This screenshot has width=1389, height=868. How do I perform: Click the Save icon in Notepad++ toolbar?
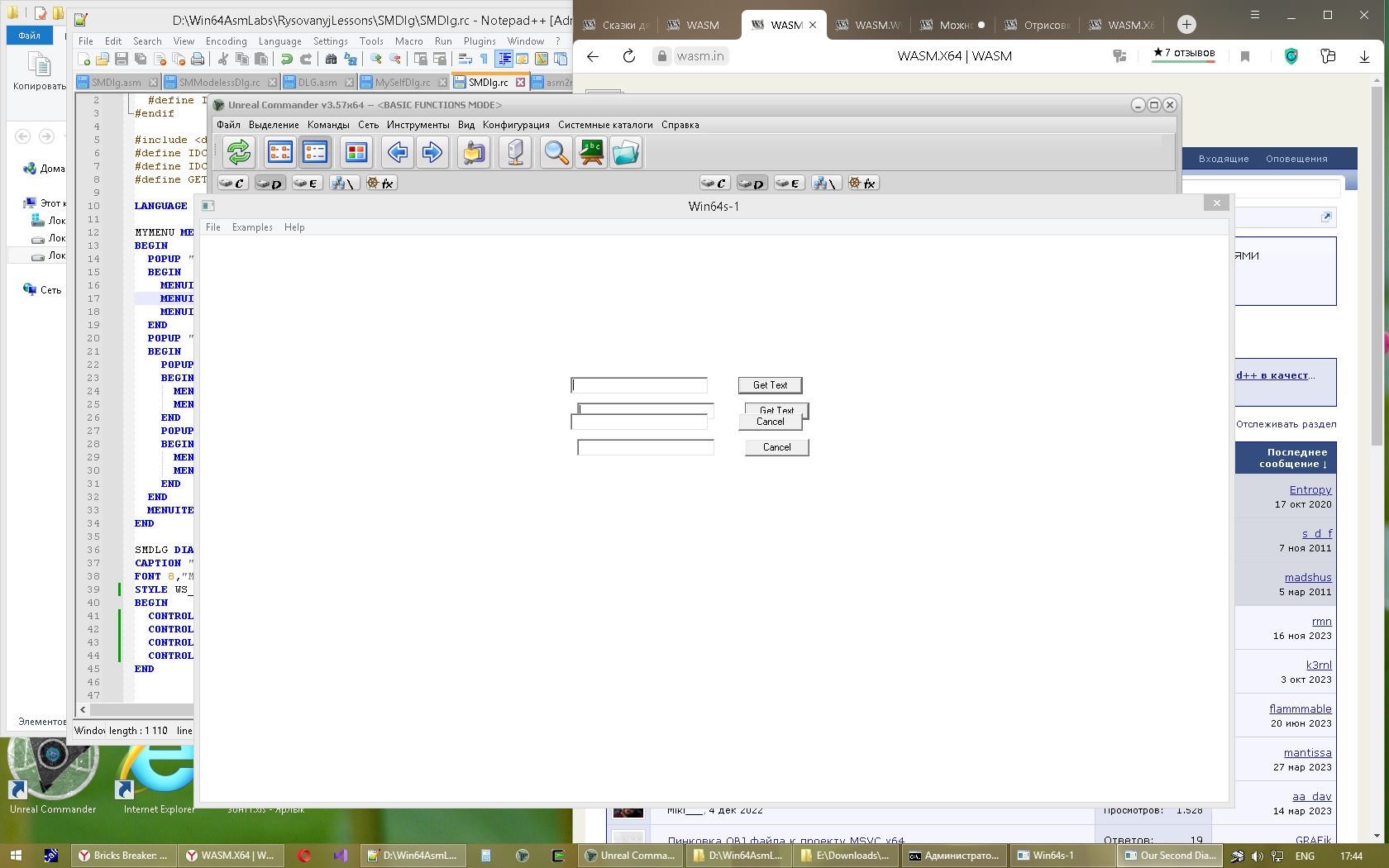(x=122, y=59)
